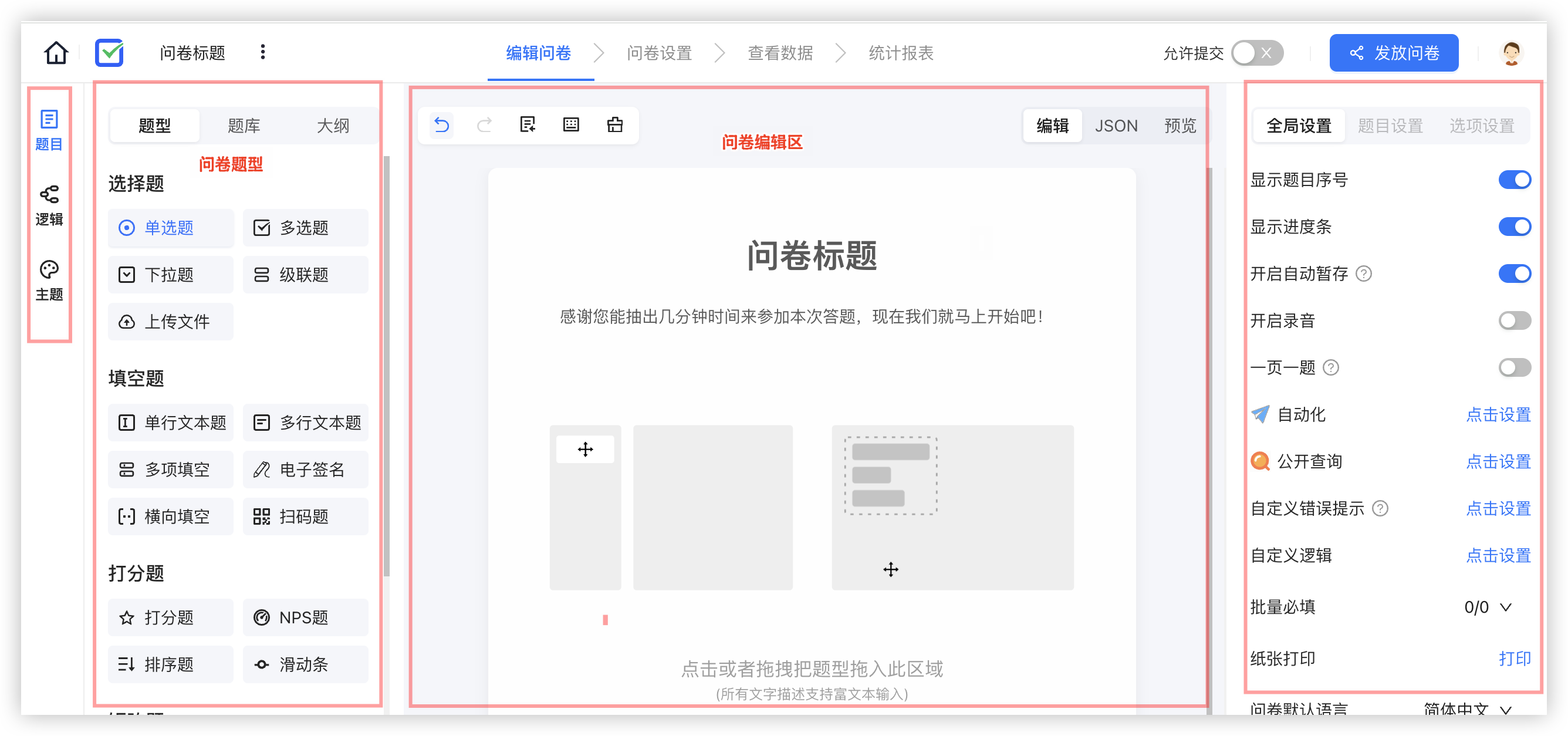Enable 一页一题 switch
This screenshot has width=1568, height=736.
1515,367
